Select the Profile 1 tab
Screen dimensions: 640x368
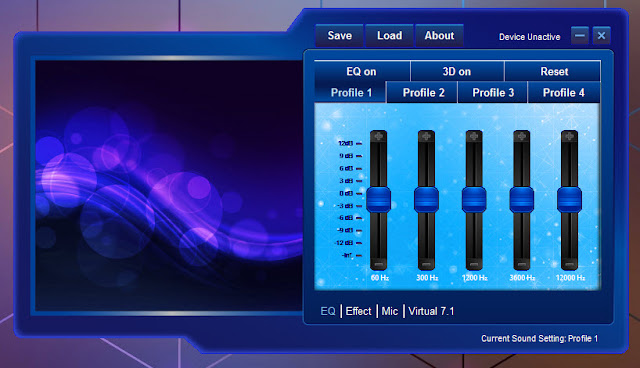351,93
